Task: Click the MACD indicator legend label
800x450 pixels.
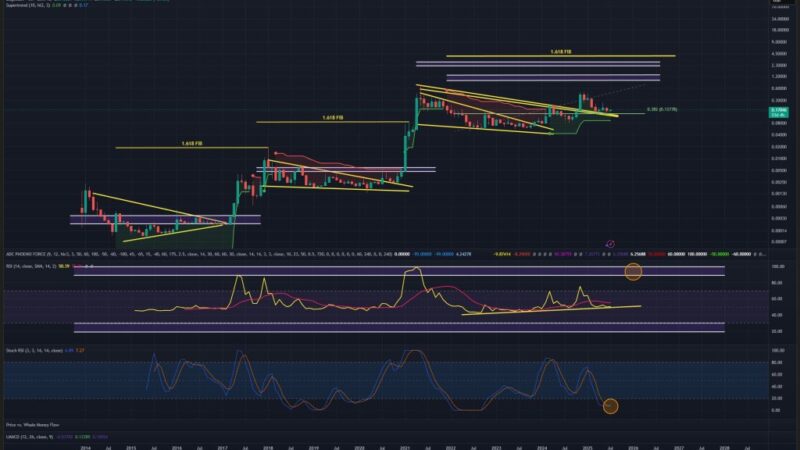Action: [x=29, y=437]
